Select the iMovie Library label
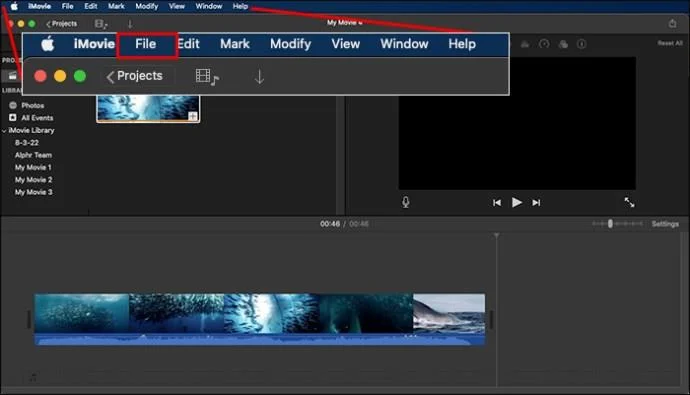Viewport: 690px width, 395px height. click(x=31, y=131)
